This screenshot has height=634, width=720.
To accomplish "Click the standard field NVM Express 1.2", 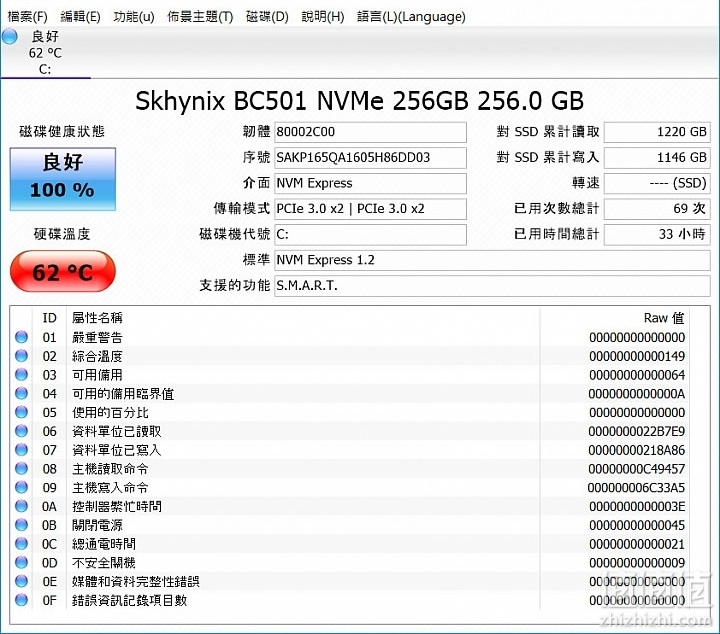I will coord(492,260).
